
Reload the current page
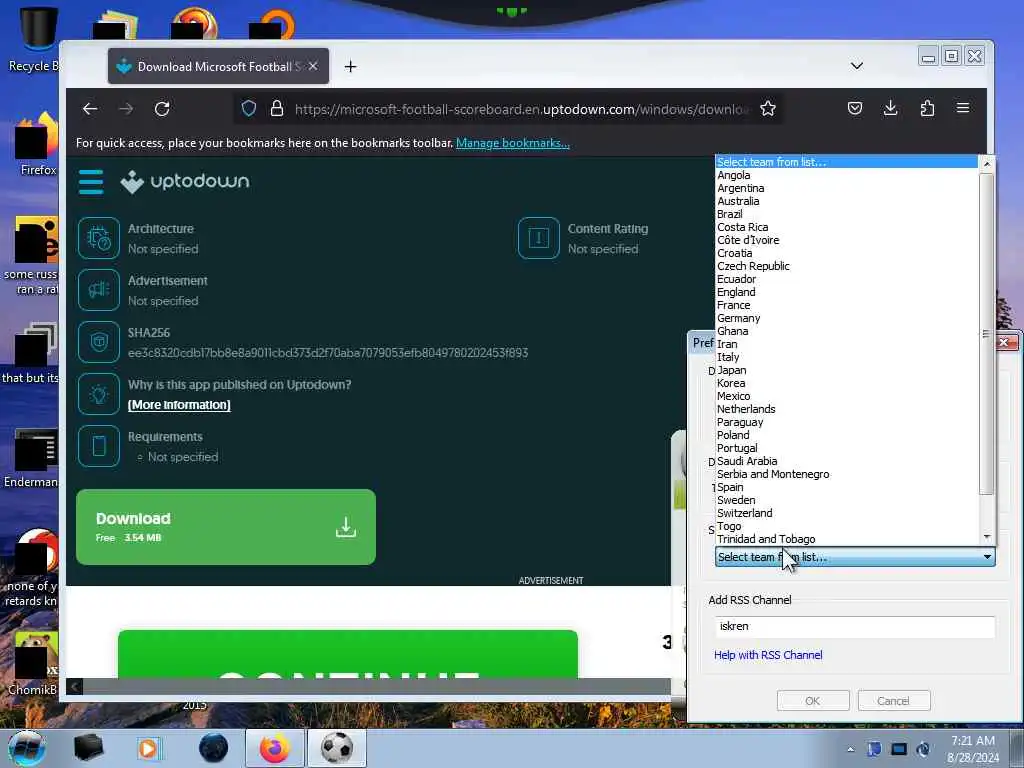pos(162,108)
